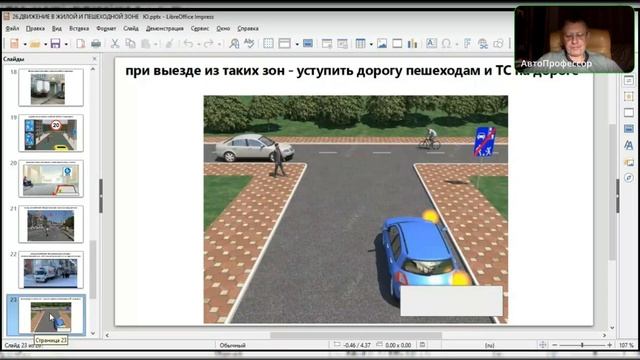Viewport: 640px width, 360px height.
Task: Toggle the Draw functions shapes icon
Action: click(x=498, y=43)
